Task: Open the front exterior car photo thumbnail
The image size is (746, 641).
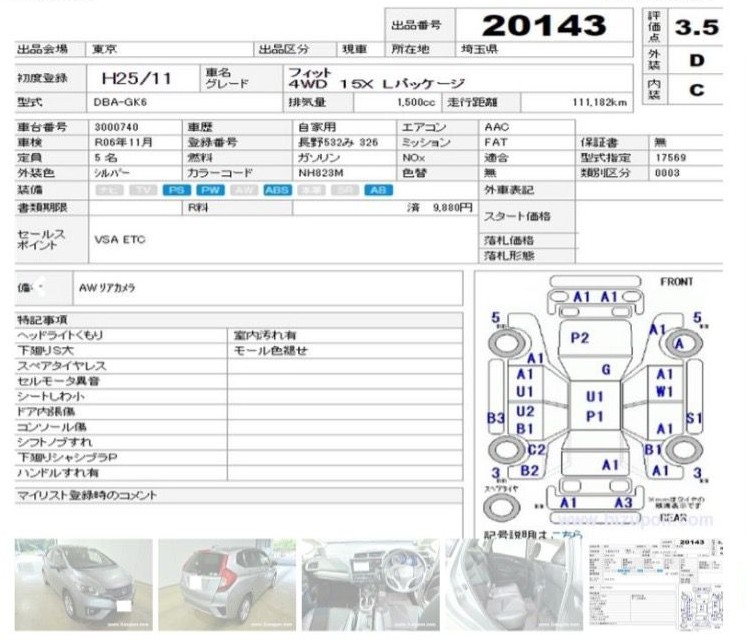Action: 84,585
